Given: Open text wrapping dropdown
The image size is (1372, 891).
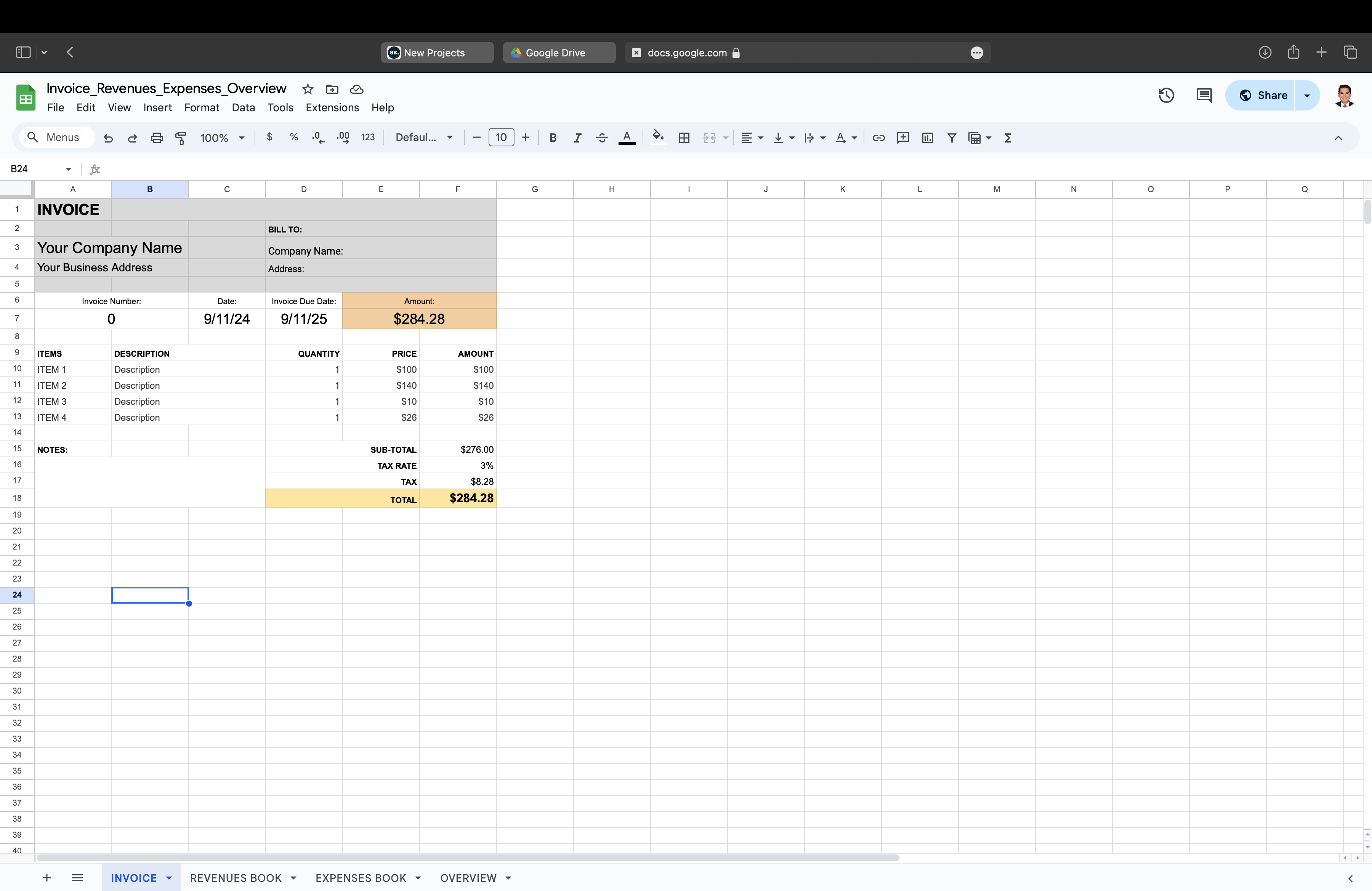Looking at the screenshot, I should point(814,138).
